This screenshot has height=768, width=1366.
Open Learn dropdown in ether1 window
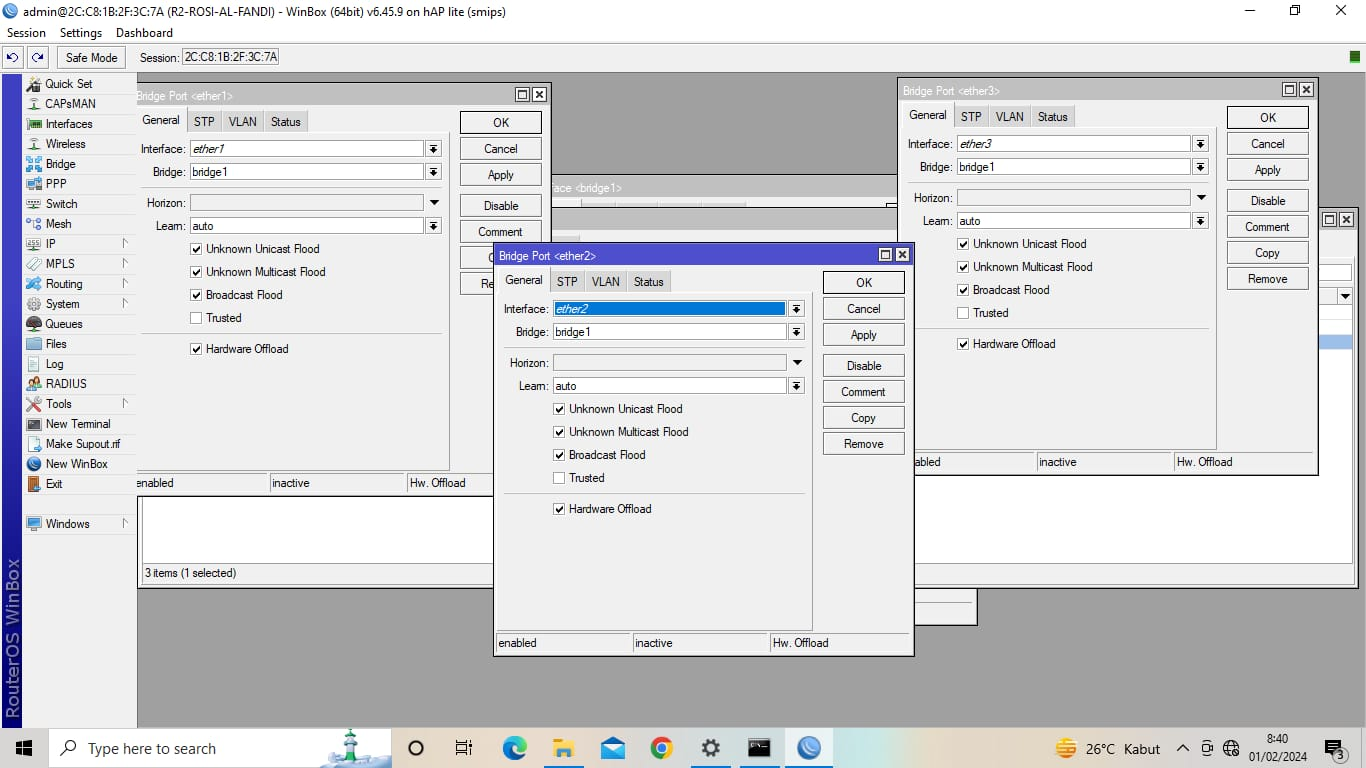(433, 226)
